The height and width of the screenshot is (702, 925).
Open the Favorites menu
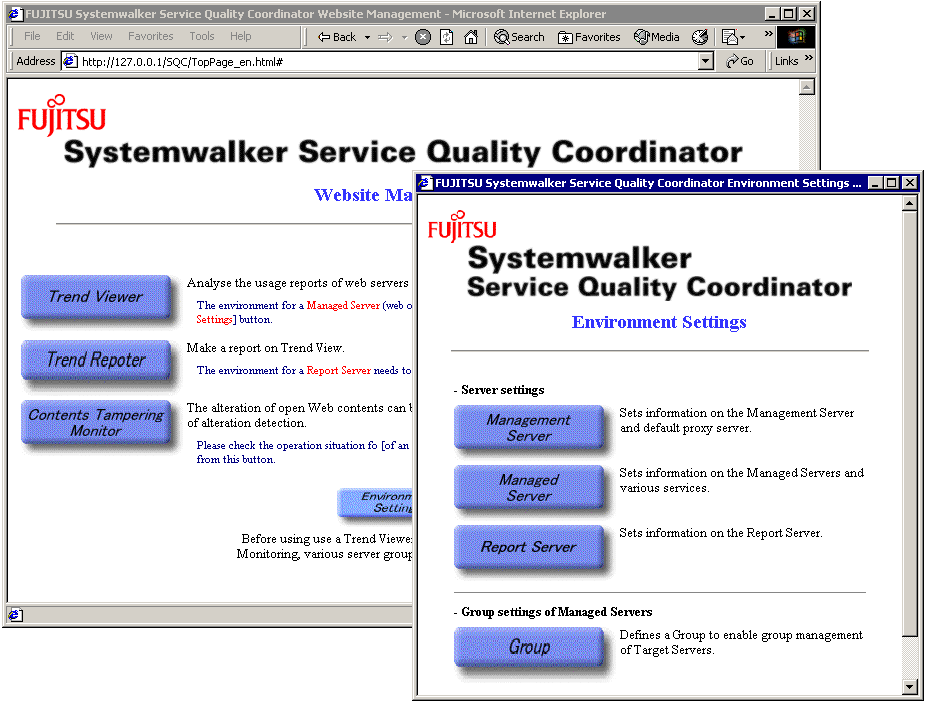[x=150, y=36]
